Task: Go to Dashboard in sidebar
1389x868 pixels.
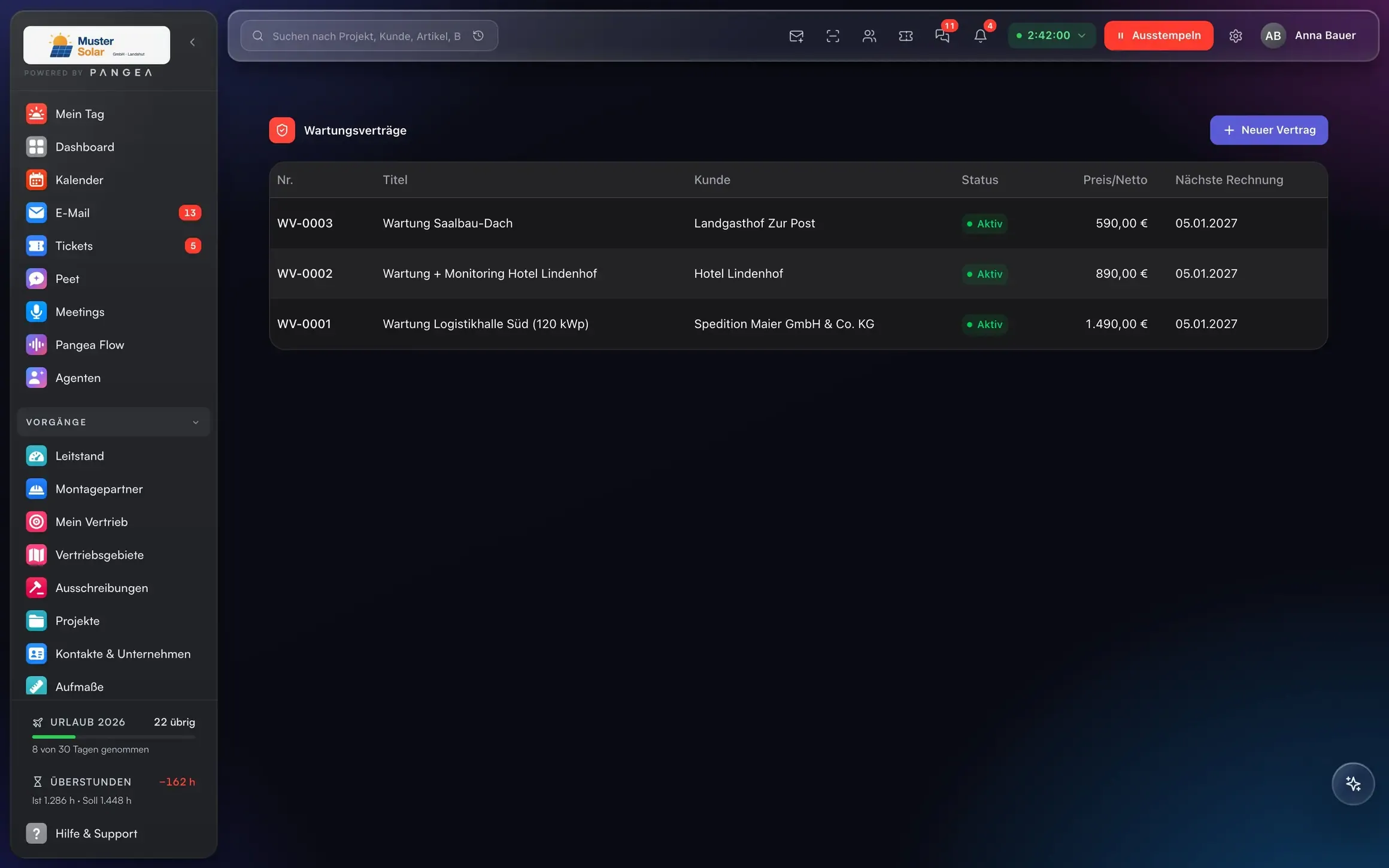Action: tap(114, 147)
